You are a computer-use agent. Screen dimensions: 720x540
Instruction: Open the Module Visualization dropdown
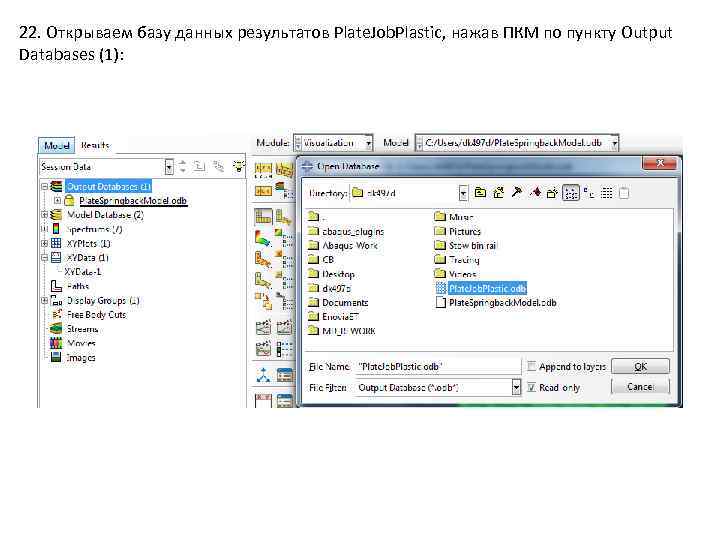(368, 143)
